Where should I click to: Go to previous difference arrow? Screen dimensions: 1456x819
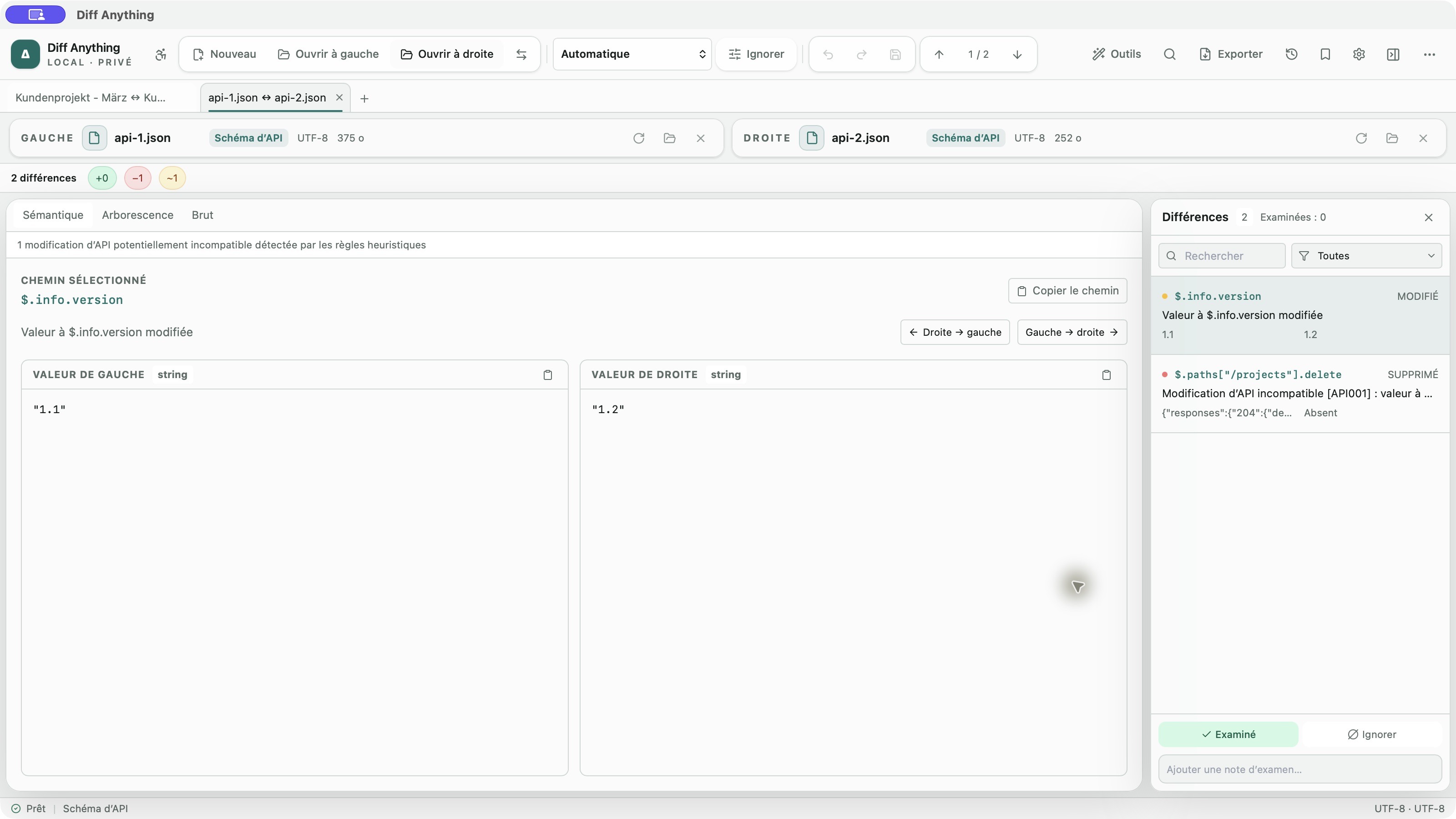(x=939, y=54)
